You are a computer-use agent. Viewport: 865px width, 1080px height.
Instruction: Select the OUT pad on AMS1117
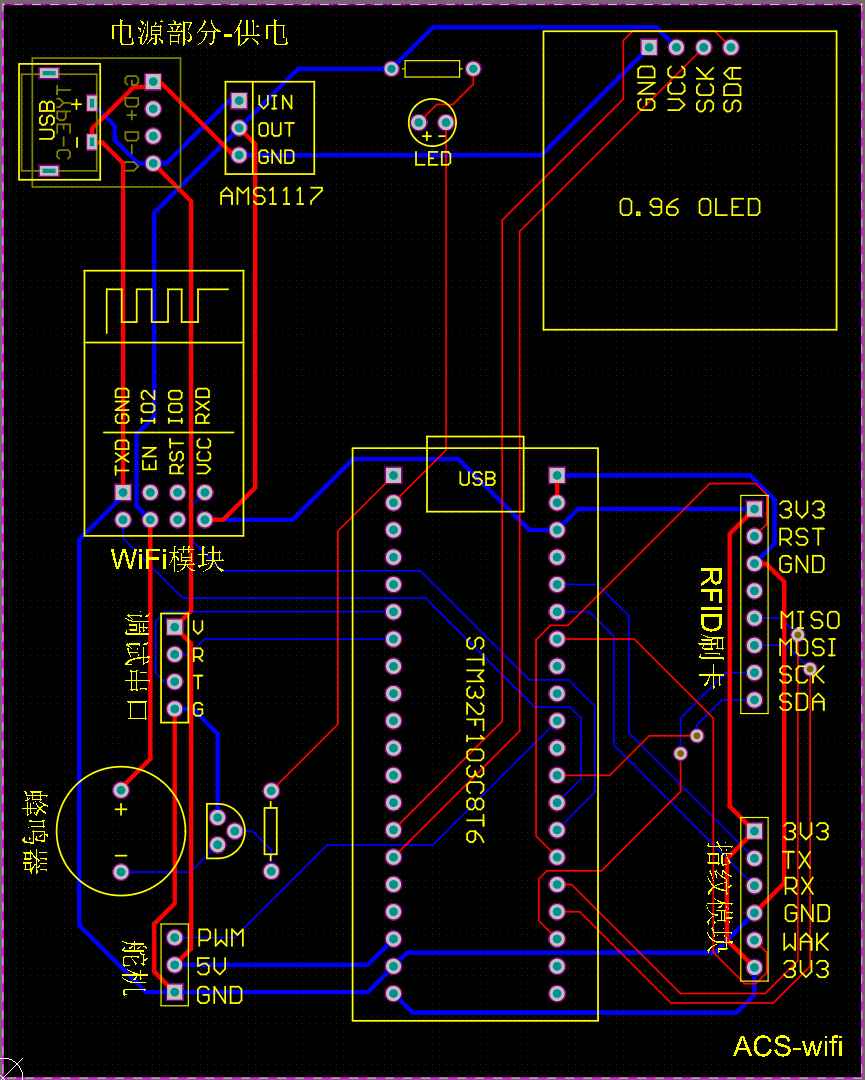click(x=239, y=128)
